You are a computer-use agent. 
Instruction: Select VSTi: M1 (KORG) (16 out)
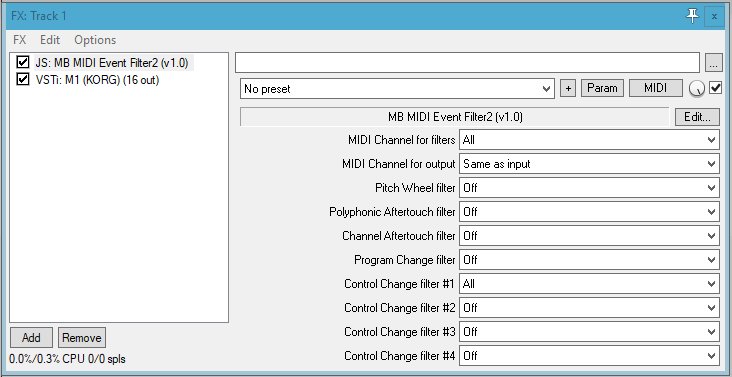(x=97, y=80)
